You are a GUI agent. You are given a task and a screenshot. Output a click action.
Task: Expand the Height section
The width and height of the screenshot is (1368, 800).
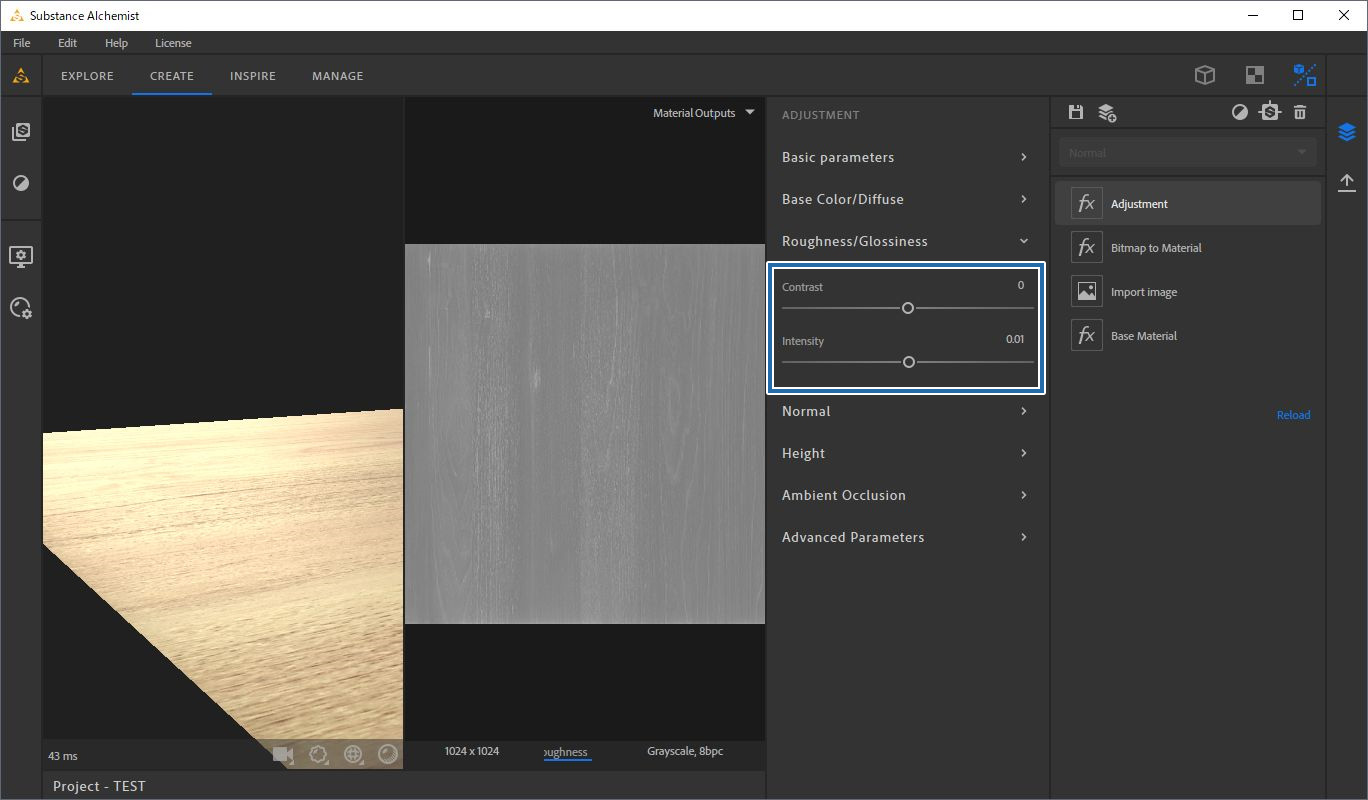(905, 453)
